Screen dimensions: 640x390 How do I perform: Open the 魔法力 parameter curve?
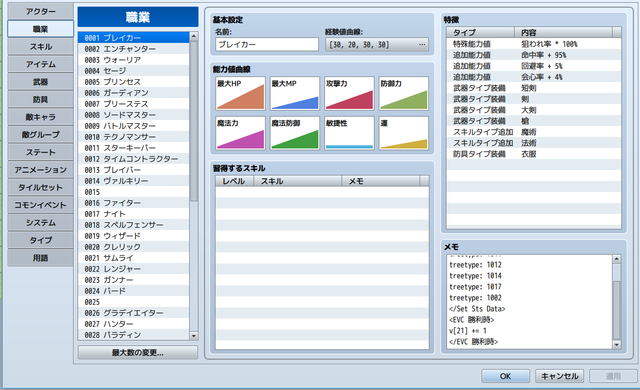pos(240,133)
